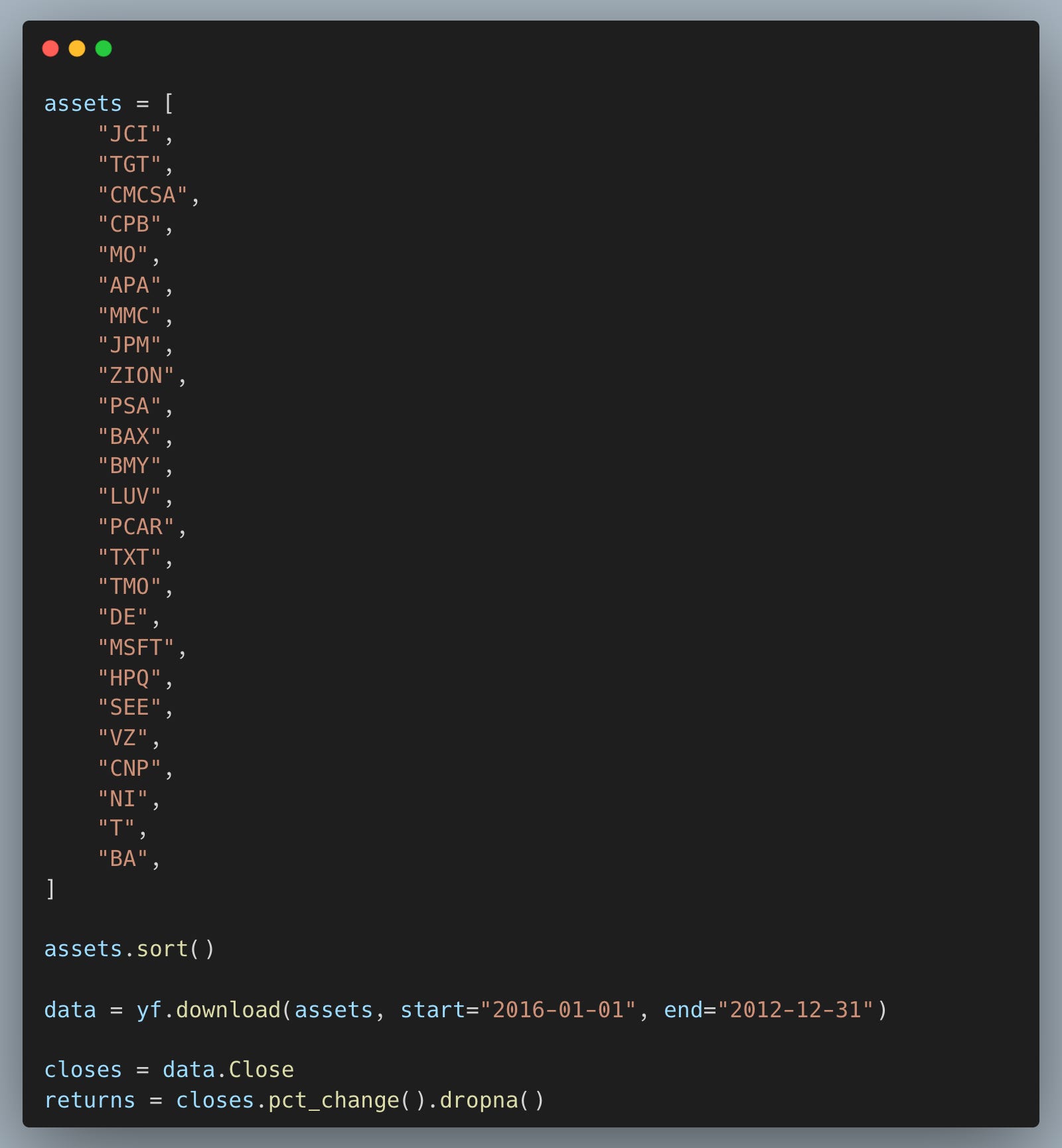This screenshot has width=1062, height=1148.
Task: Select the "CPB" ticker string
Action: click(x=129, y=224)
